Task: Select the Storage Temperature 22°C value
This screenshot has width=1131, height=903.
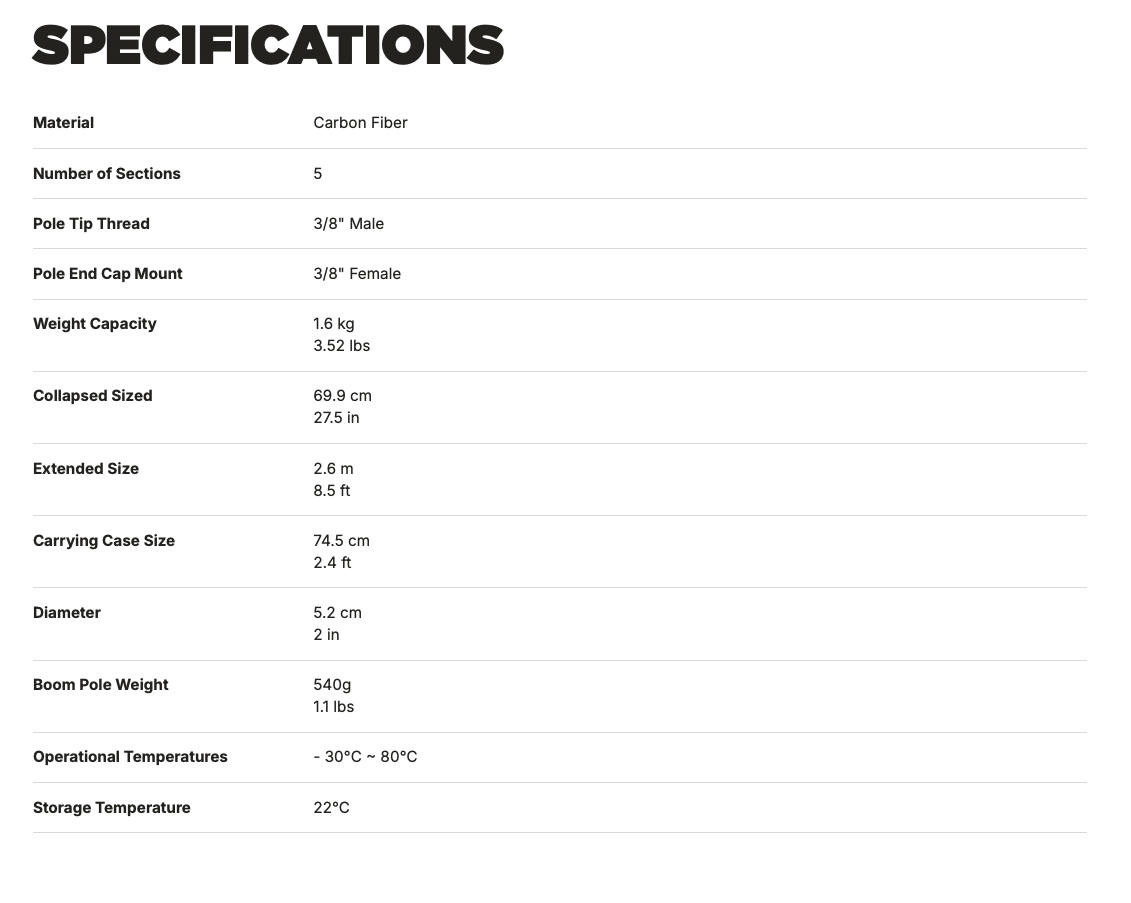Action: point(332,808)
